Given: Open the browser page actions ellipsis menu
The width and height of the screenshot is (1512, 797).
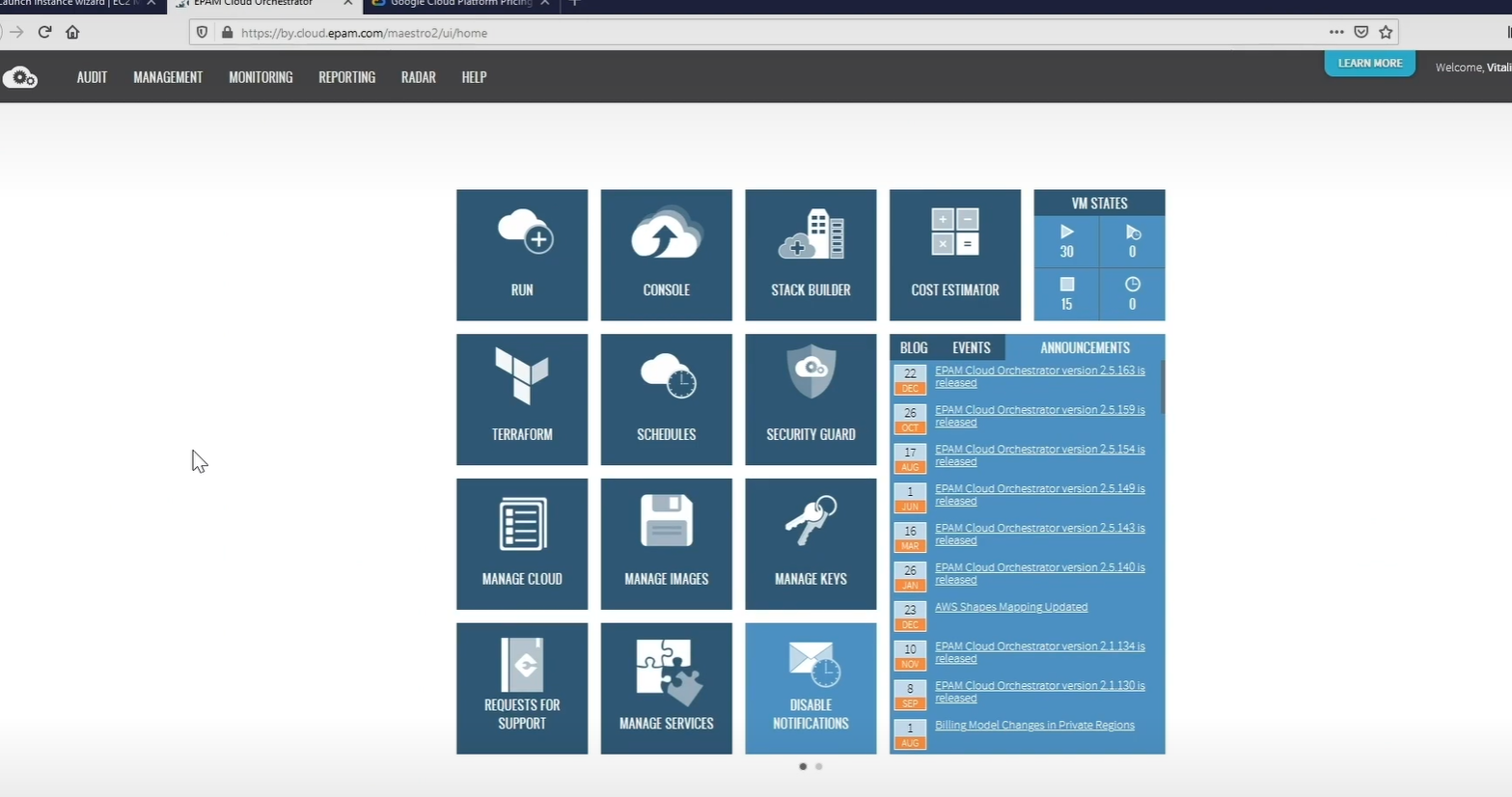Looking at the screenshot, I should 1336,32.
